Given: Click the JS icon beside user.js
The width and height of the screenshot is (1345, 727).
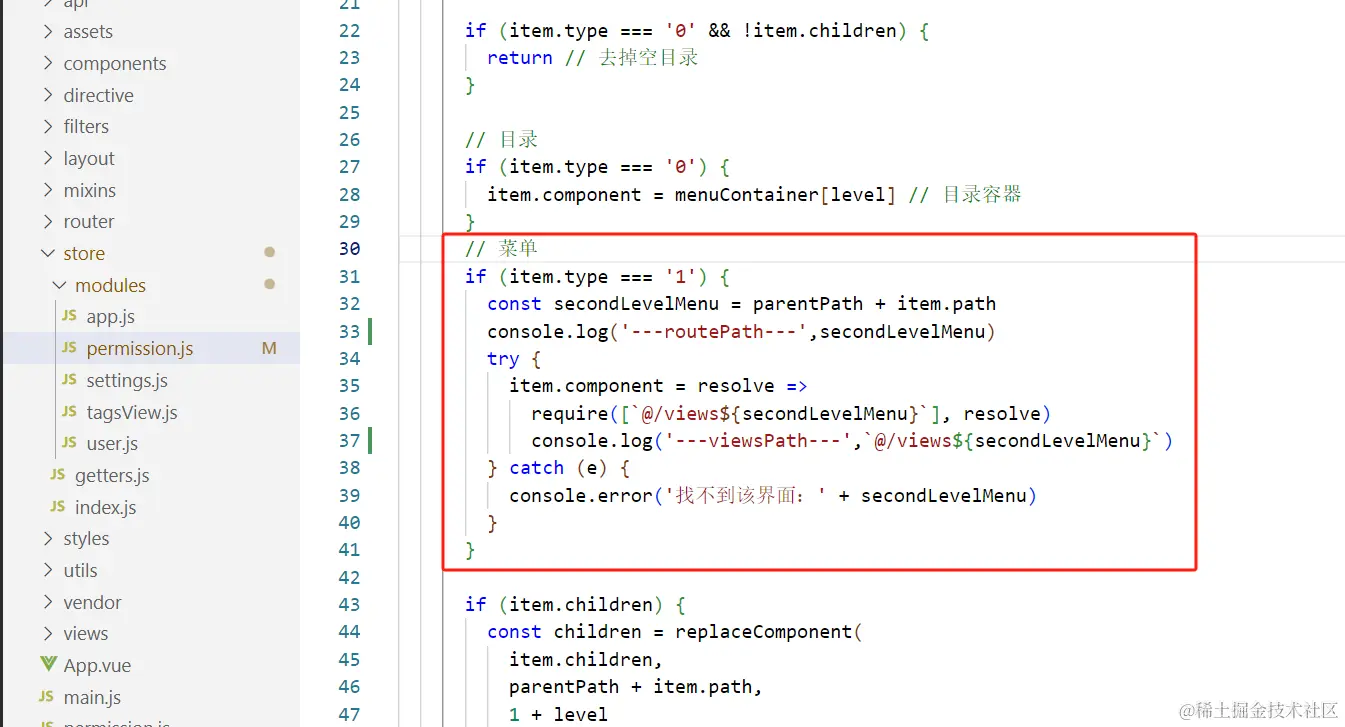Looking at the screenshot, I should (69, 443).
